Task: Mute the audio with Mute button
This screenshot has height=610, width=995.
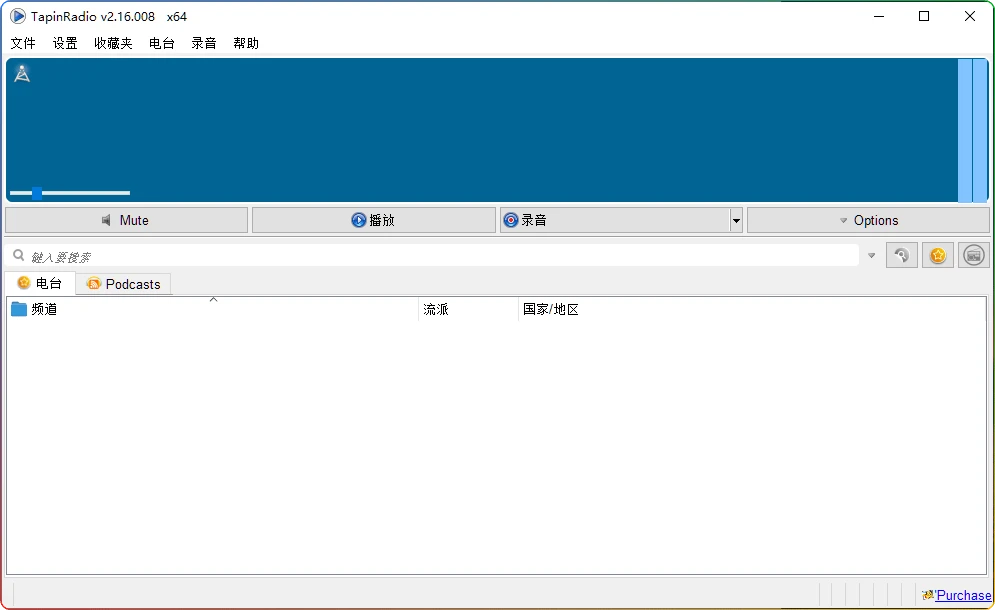Action: point(126,220)
